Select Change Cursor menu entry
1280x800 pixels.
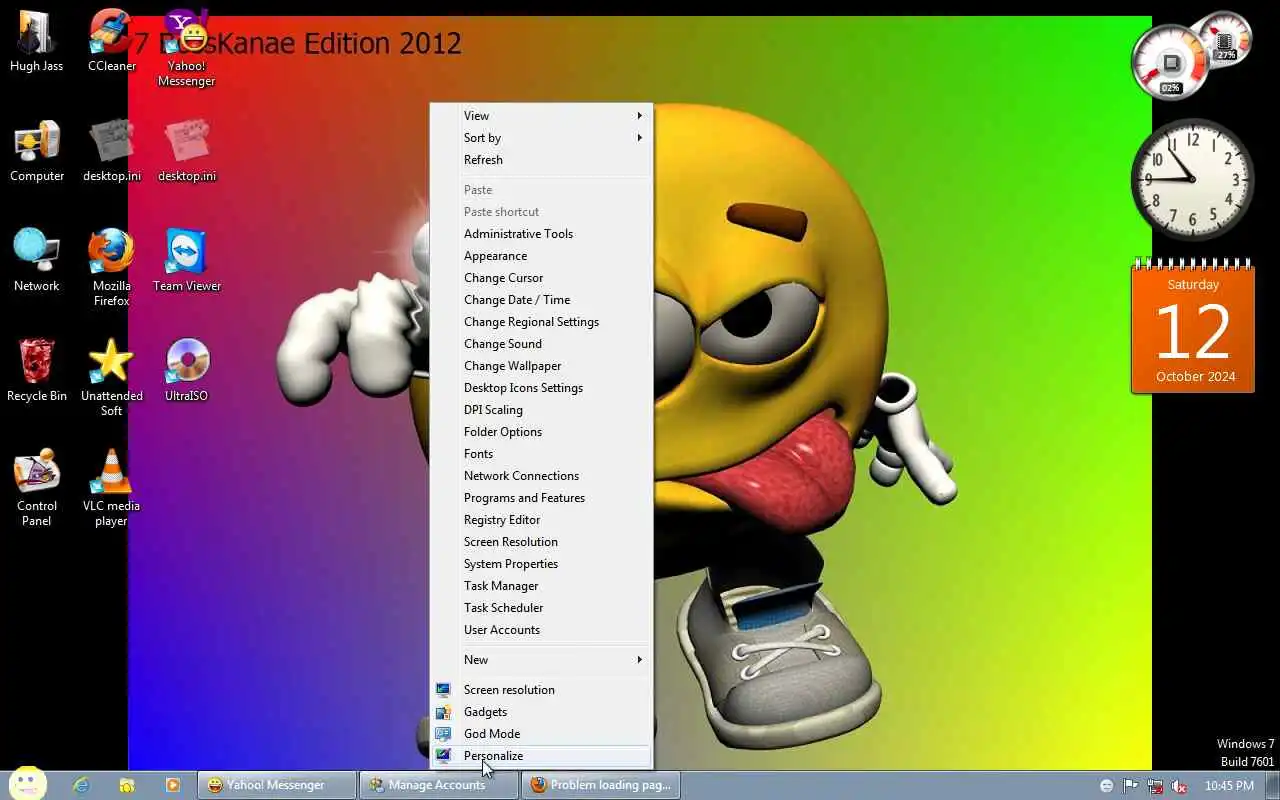coord(541,278)
